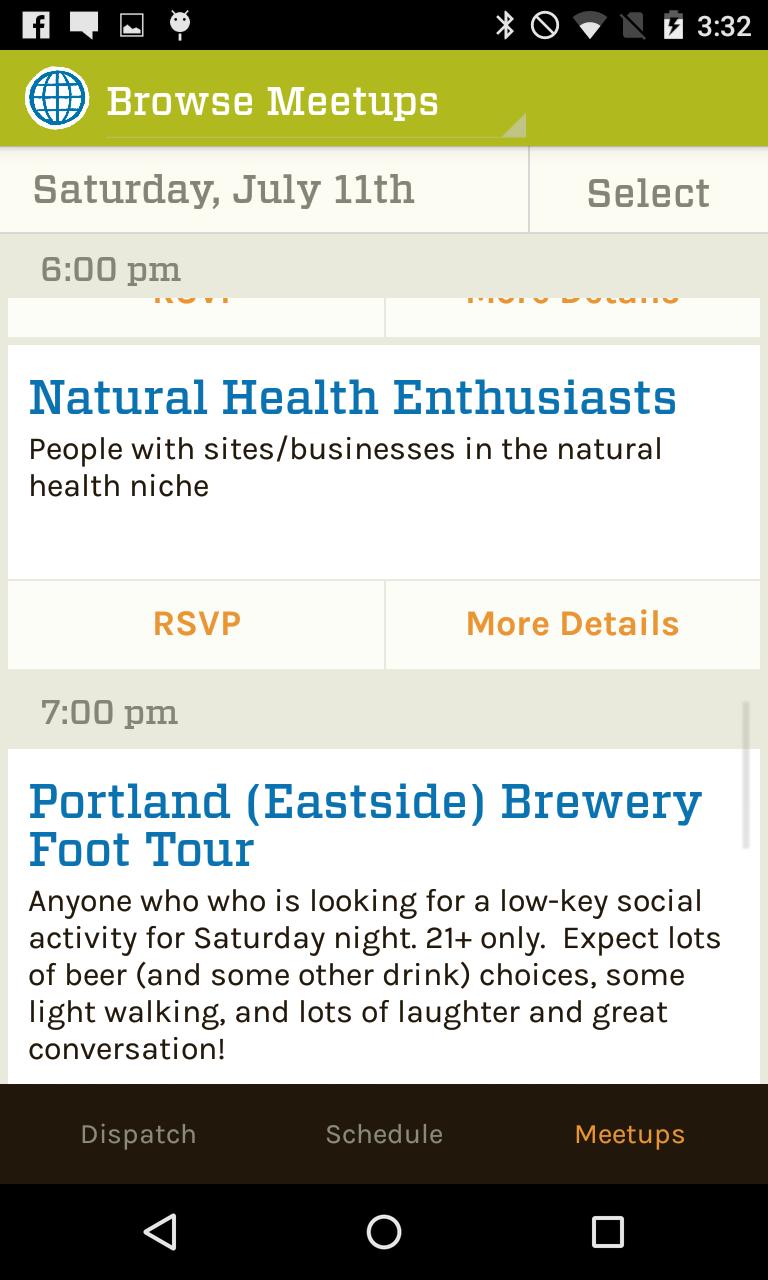Switch to the Dispatch tab
Image resolution: width=768 pixels, height=1280 pixels.
(138, 1134)
